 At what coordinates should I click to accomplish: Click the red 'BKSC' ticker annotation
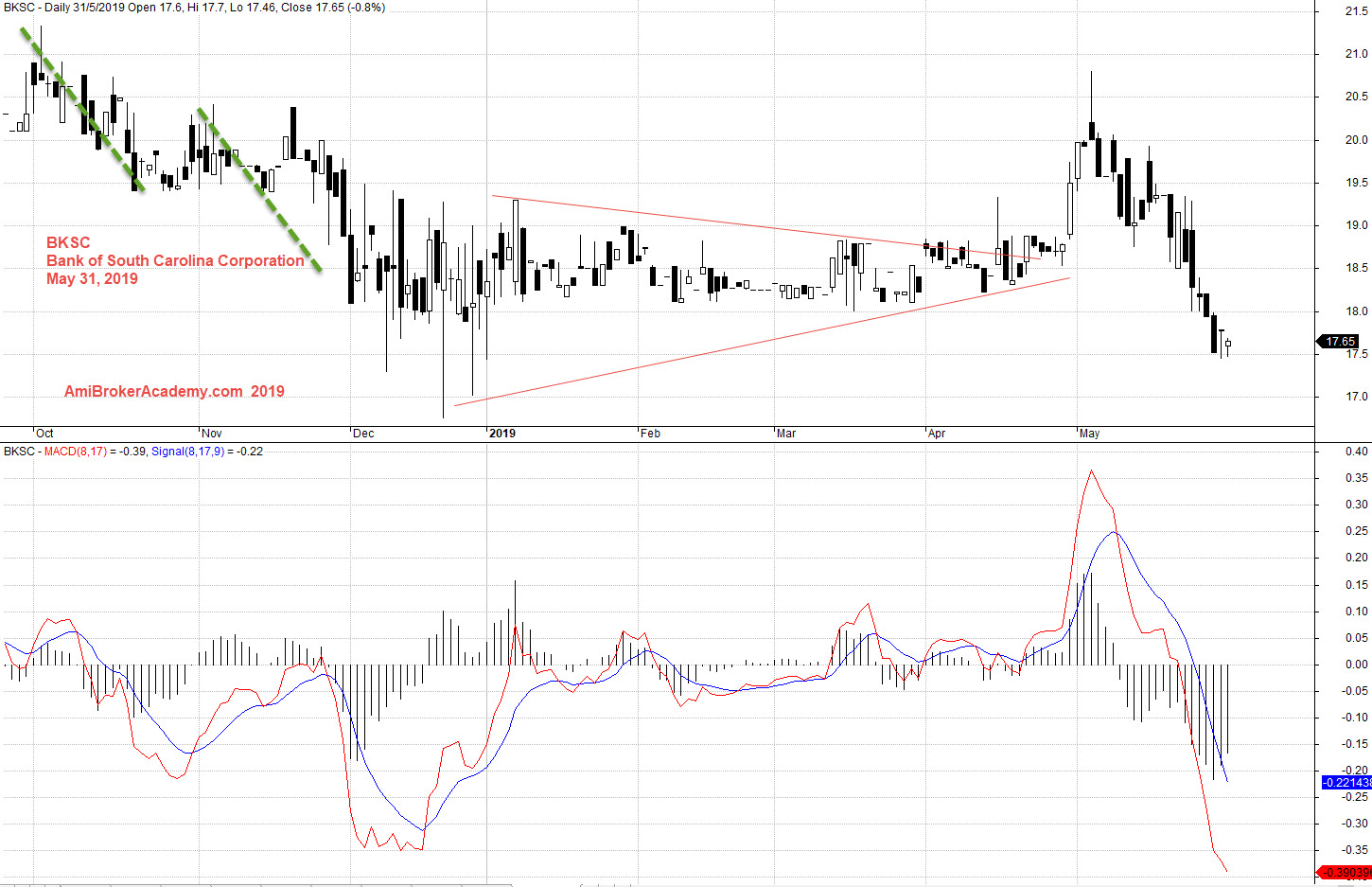[68, 242]
